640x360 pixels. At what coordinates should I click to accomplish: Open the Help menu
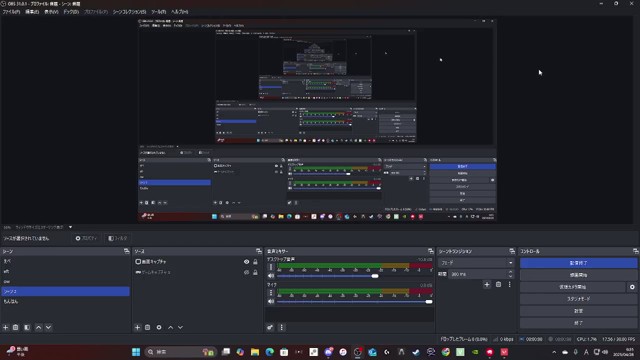point(180,12)
